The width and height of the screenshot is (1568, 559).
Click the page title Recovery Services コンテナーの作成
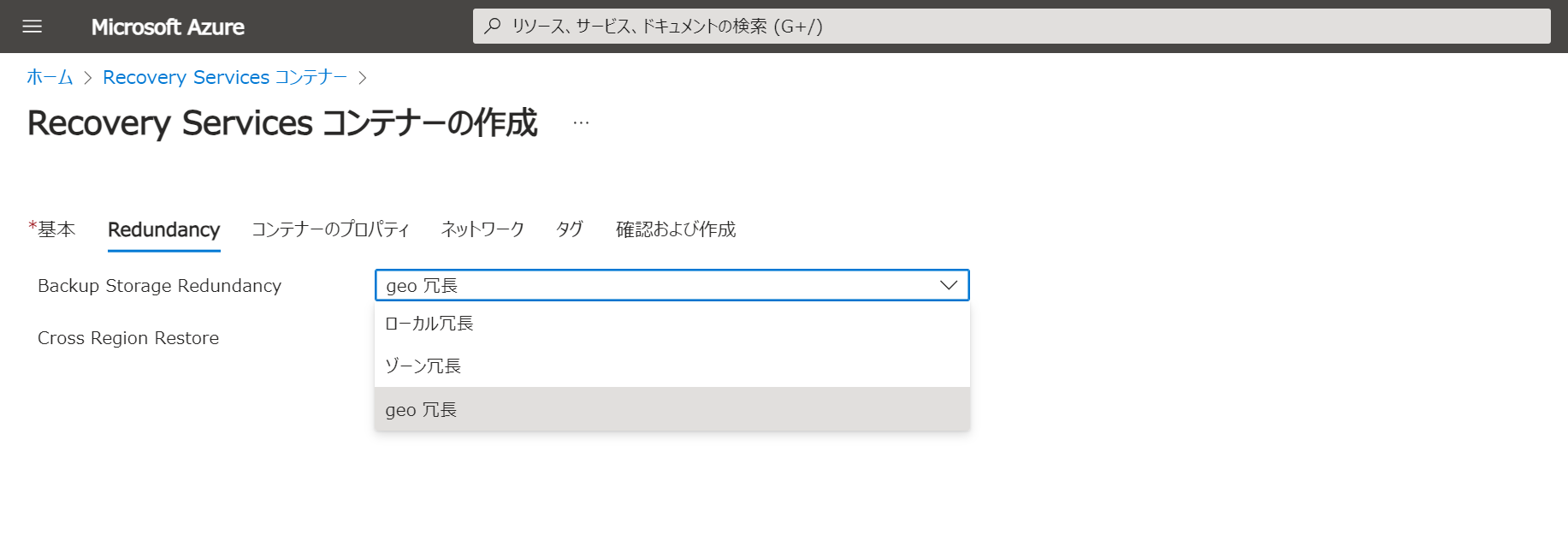(x=282, y=123)
